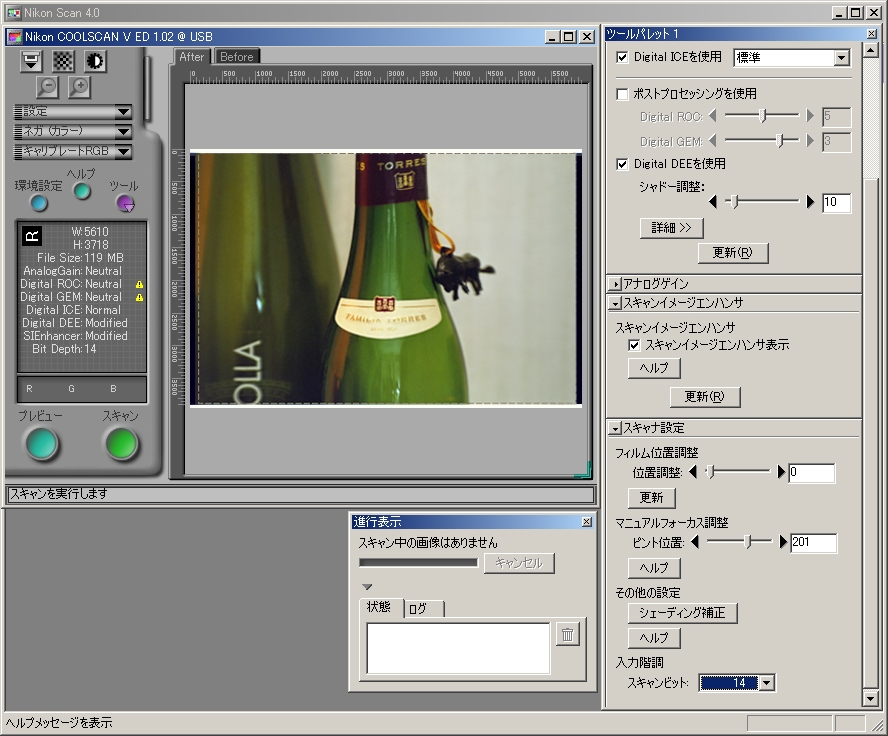
Task: Click the tool palette scroll down arrow
Action: (x=870, y=698)
